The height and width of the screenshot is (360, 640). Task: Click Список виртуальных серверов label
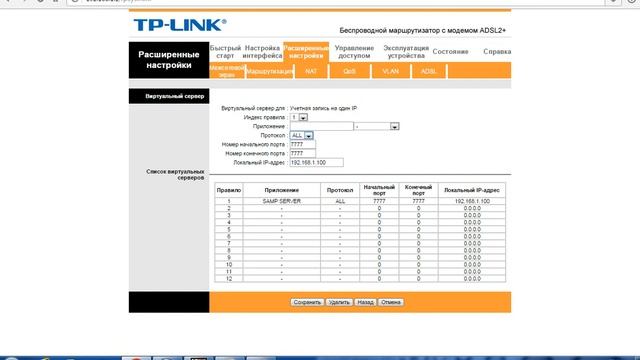175,175
